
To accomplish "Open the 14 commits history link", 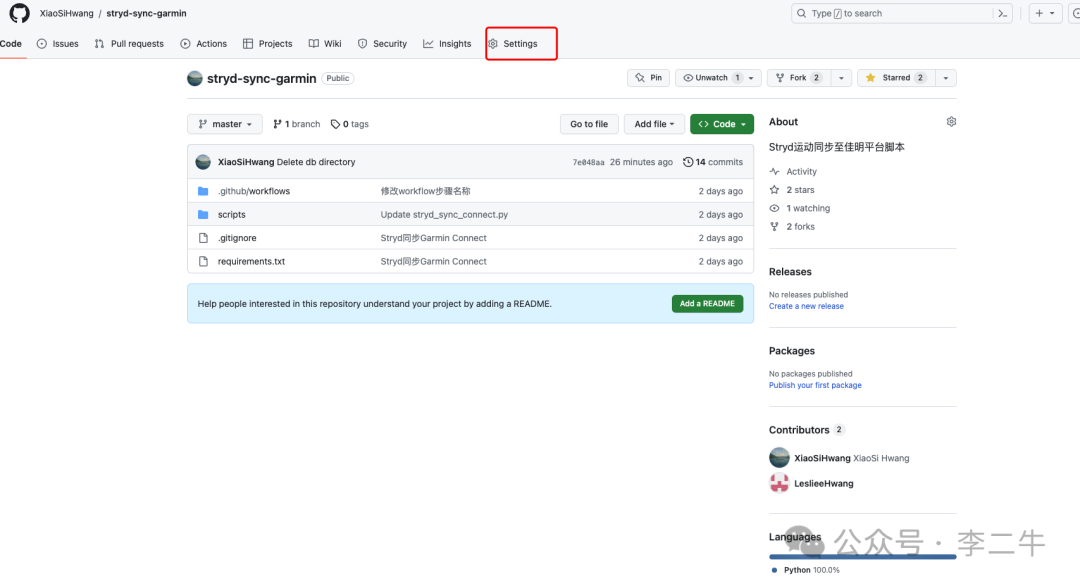I will point(713,162).
